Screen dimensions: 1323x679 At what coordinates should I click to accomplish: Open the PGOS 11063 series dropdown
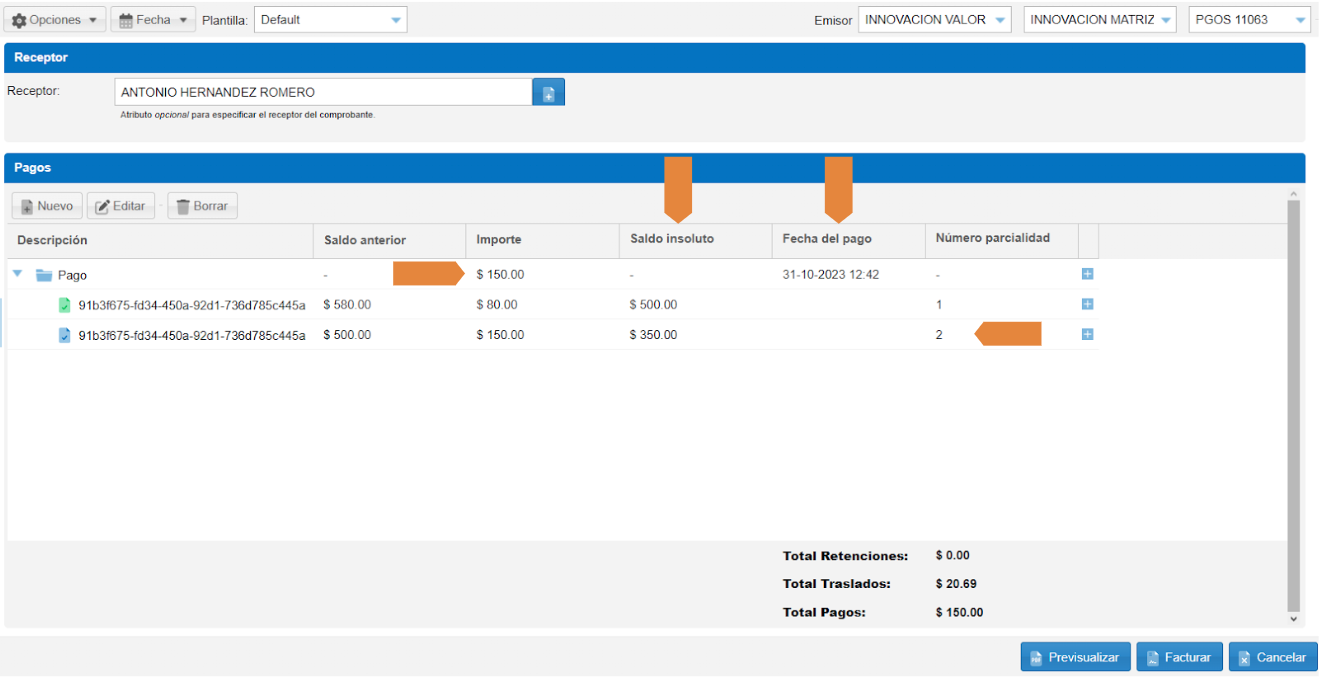[1249, 20]
